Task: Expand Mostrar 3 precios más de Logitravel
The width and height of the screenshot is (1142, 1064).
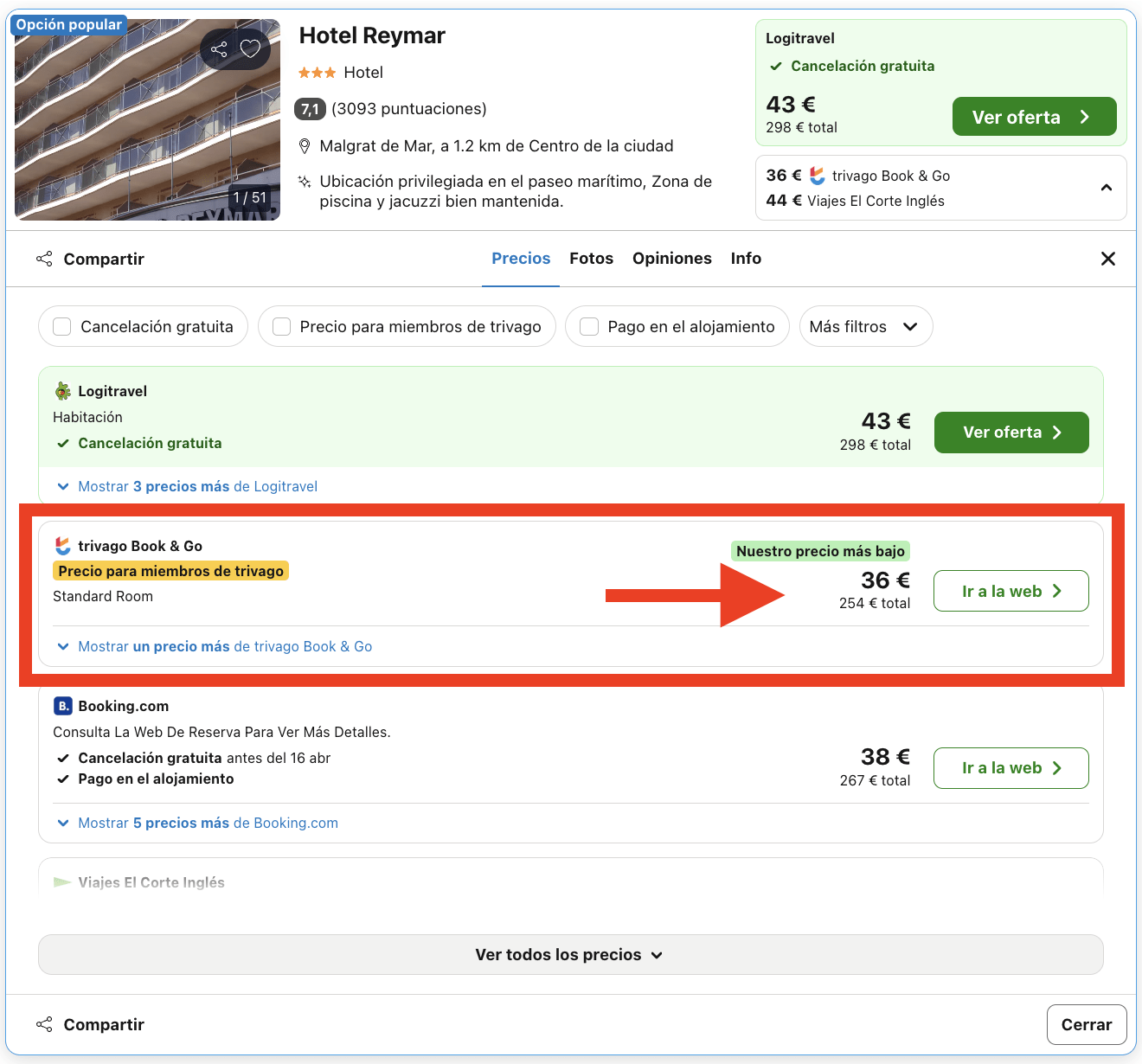Action: point(197,486)
